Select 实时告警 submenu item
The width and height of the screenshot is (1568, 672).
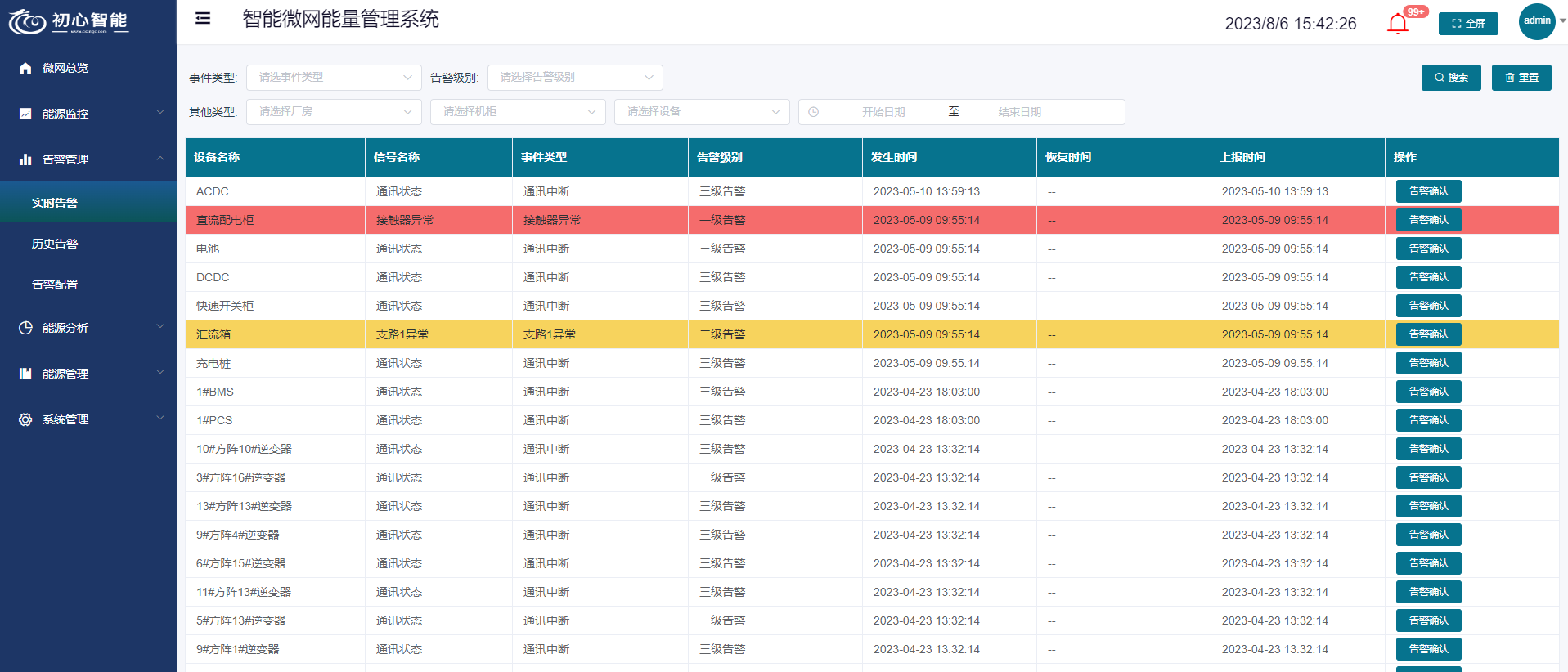coord(88,202)
